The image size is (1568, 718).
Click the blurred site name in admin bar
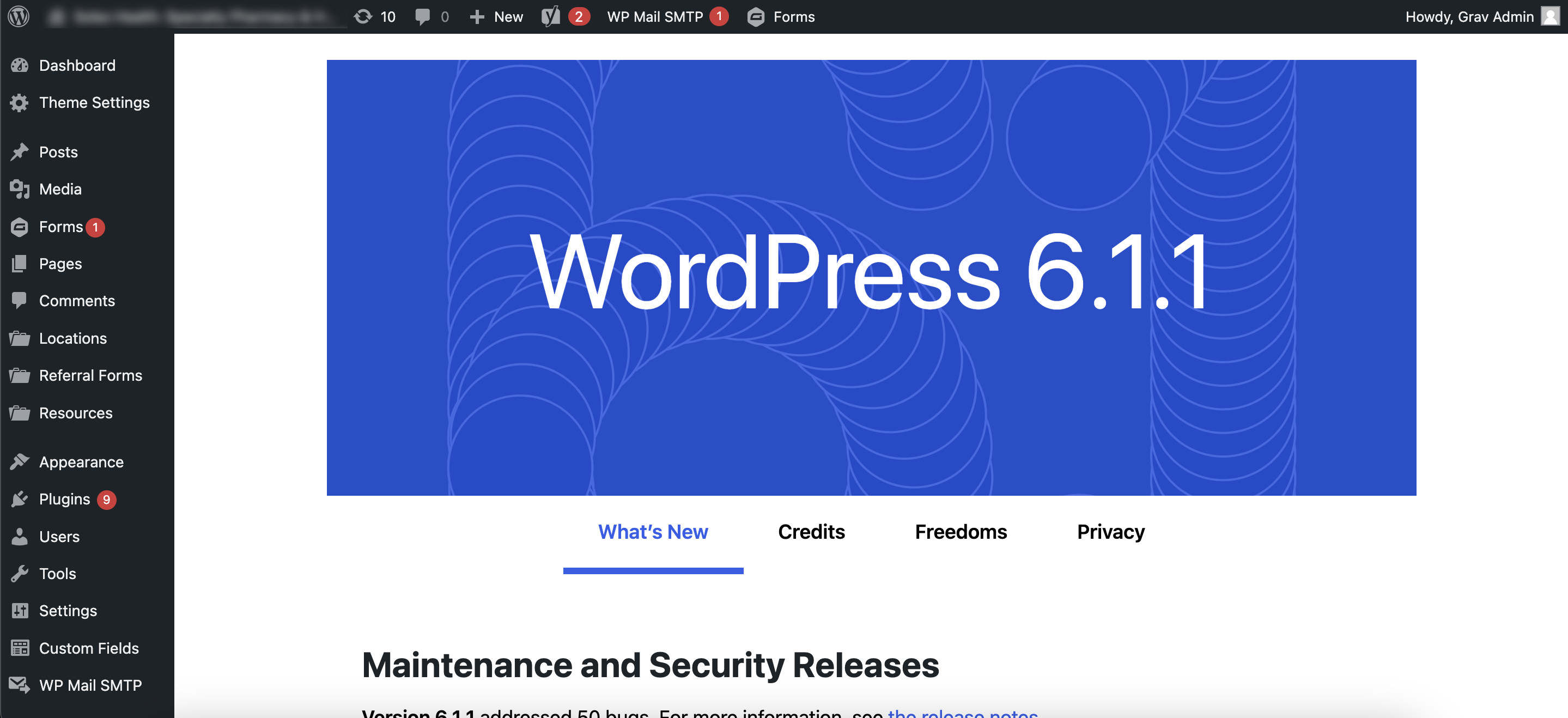[x=195, y=16]
